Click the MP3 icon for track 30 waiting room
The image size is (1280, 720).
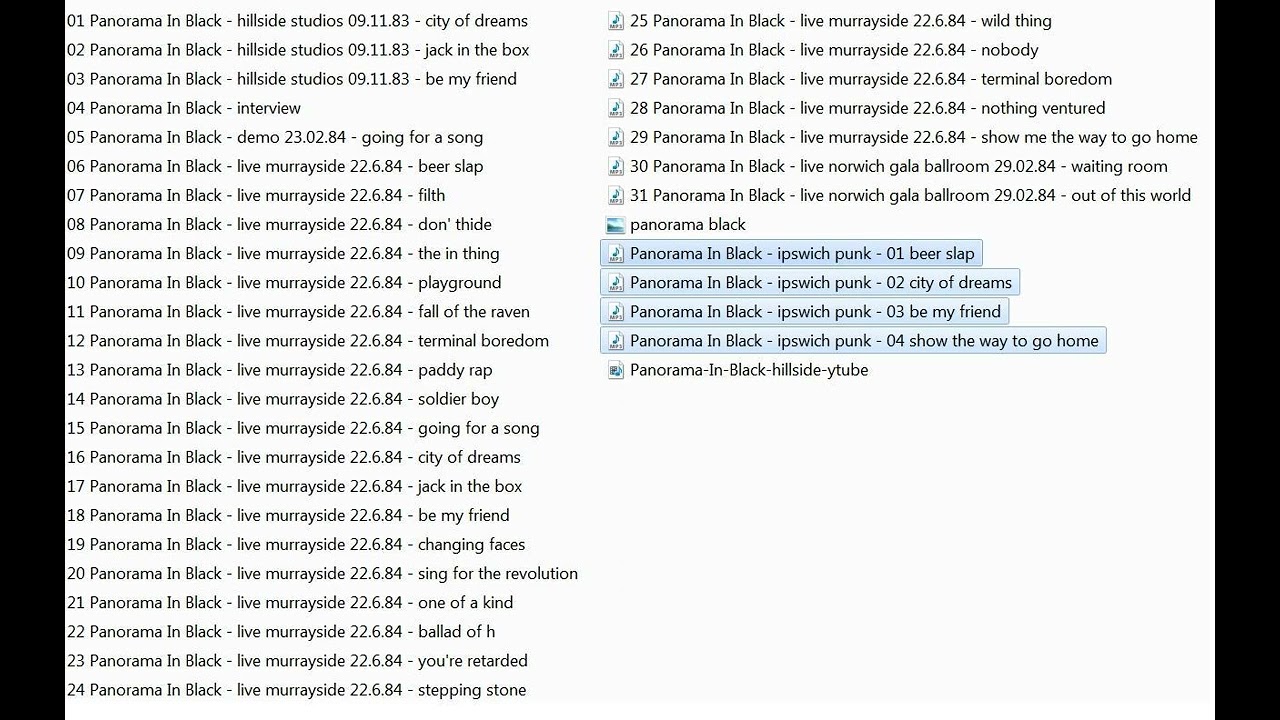[x=616, y=166]
